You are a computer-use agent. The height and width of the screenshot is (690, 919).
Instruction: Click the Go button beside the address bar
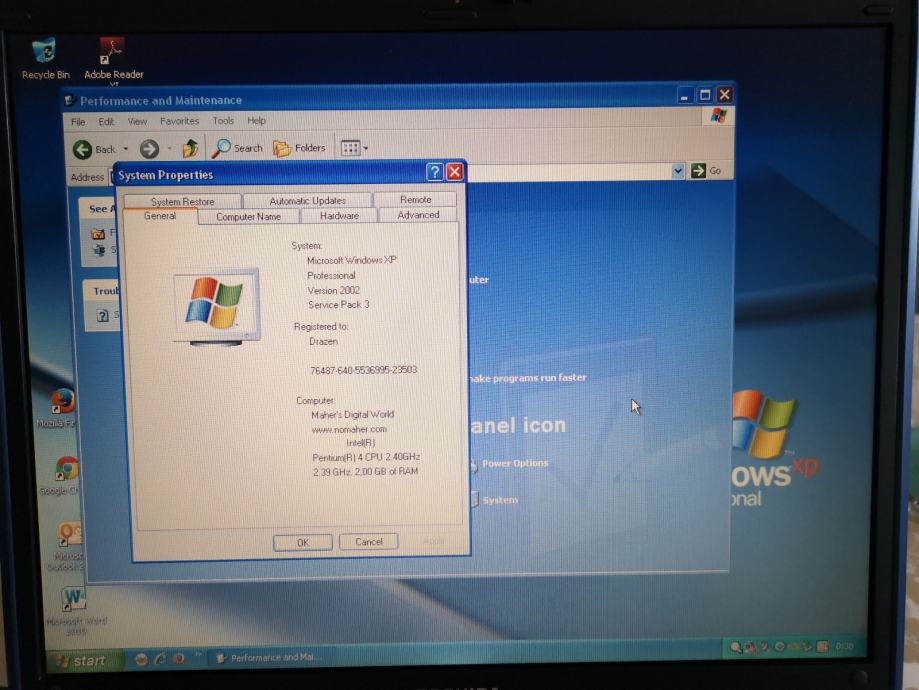pyautogui.click(x=706, y=171)
